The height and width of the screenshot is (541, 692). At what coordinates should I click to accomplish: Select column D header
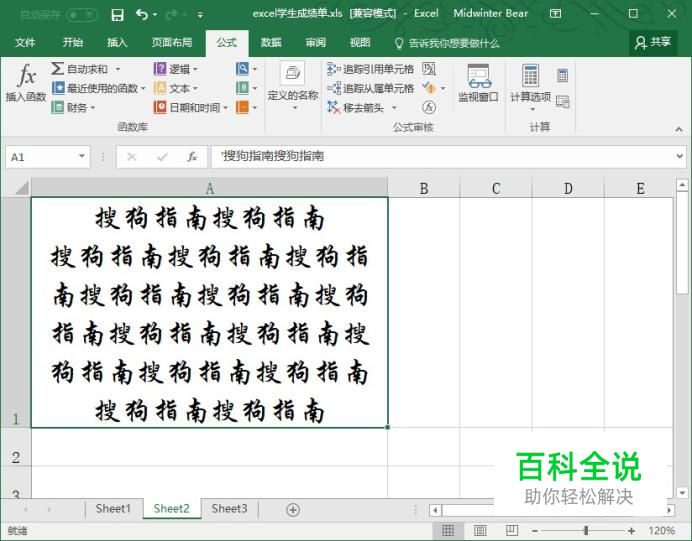(x=568, y=188)
